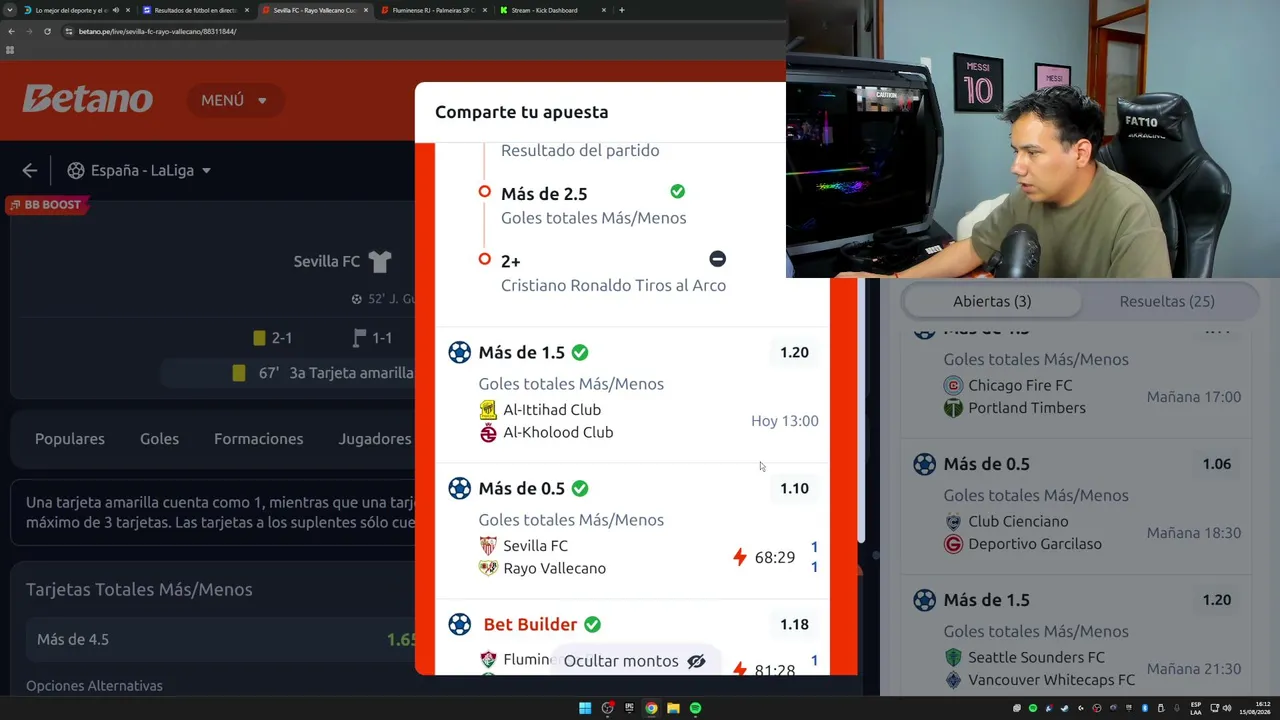Click the football icon beside Más de 0.5 in the modal
The image size is (1280, 720).
[x=459, y=489]
